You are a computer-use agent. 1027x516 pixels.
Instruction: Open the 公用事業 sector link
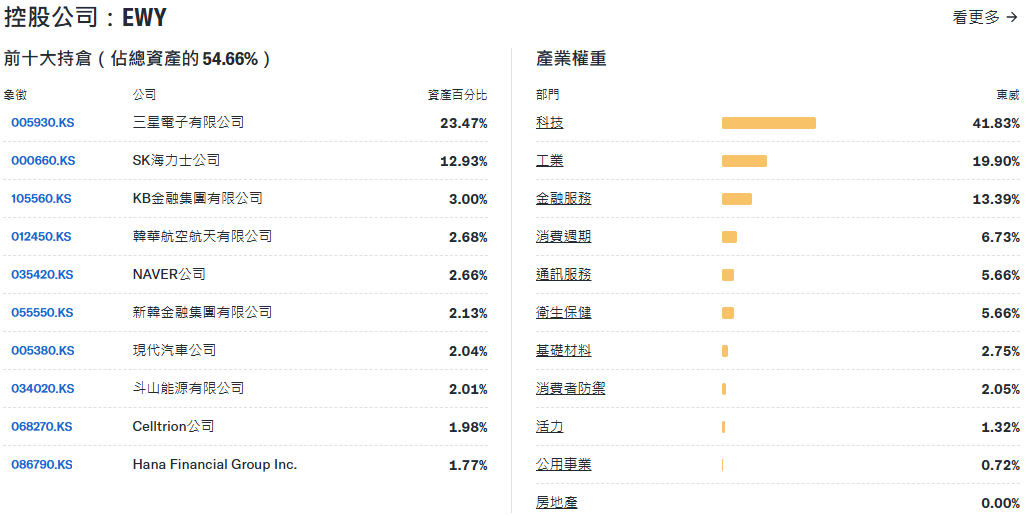564,465
